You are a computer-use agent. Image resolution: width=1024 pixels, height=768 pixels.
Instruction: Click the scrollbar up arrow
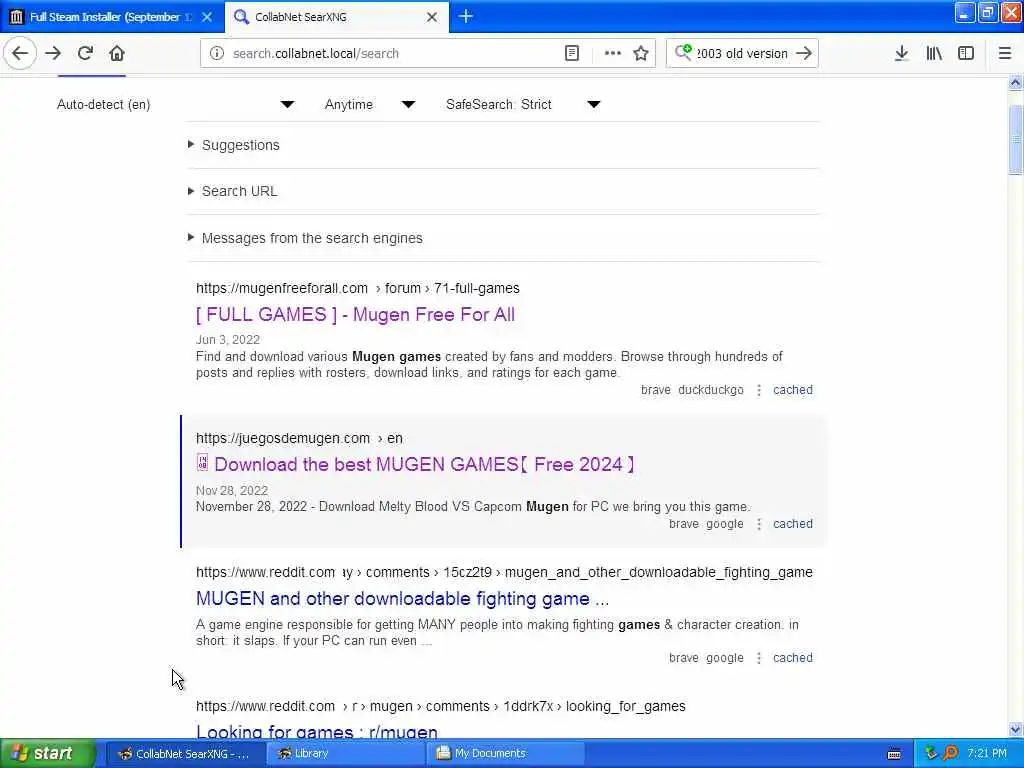coord(1015,82)
